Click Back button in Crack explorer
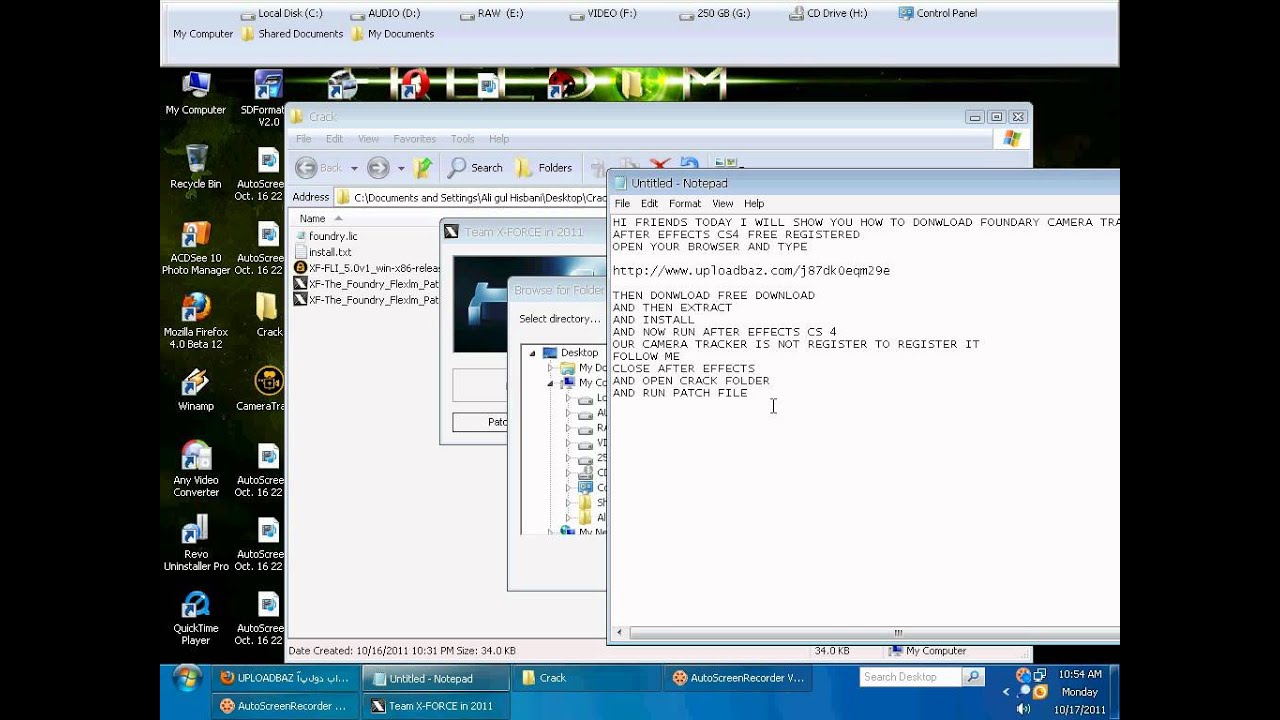1280x720 pixels. [x=319, y=168]
